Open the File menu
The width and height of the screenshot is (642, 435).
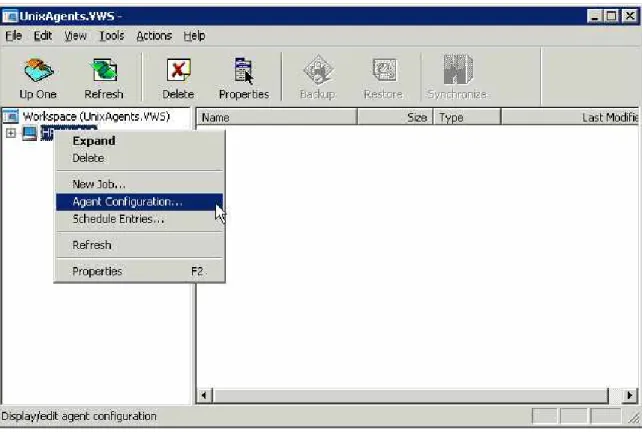(14, 36)
